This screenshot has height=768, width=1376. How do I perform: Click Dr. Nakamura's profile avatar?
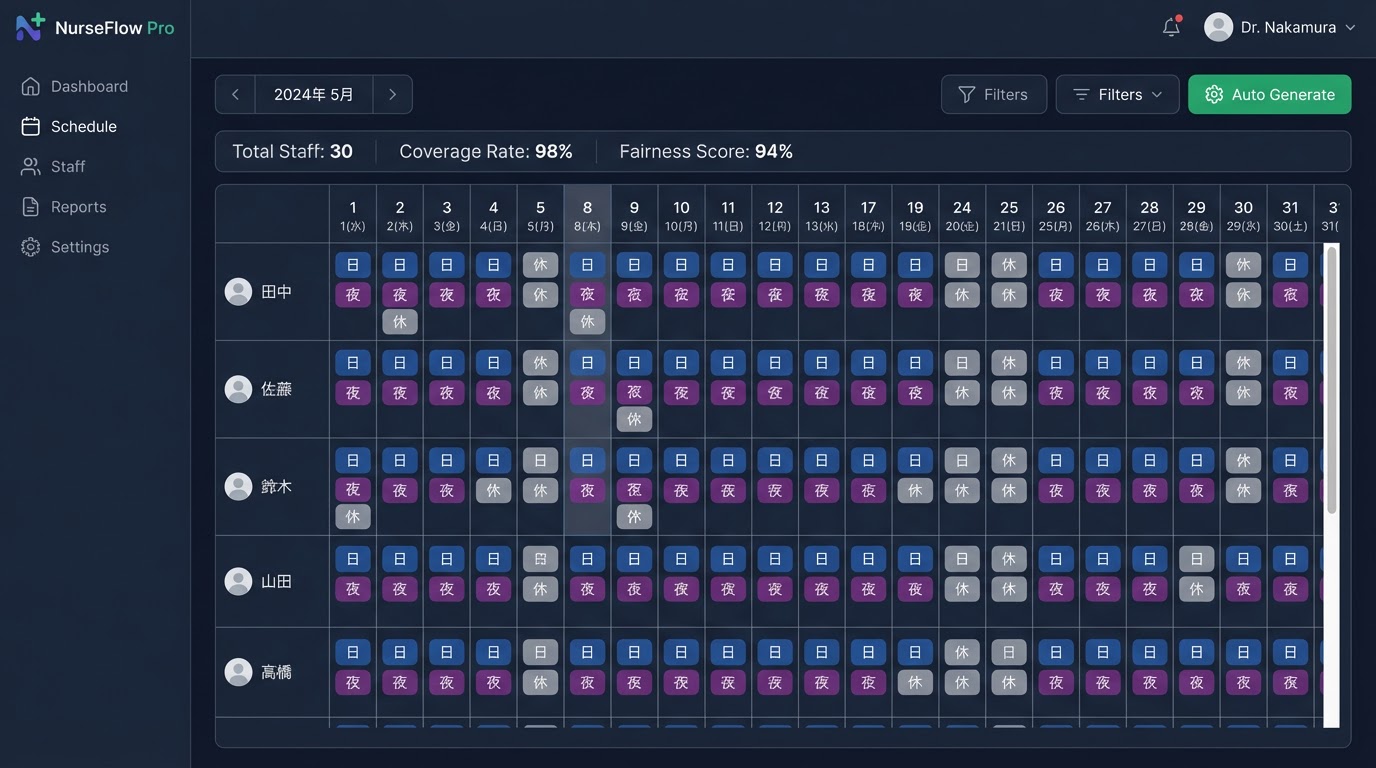(x=1218, y=27)
